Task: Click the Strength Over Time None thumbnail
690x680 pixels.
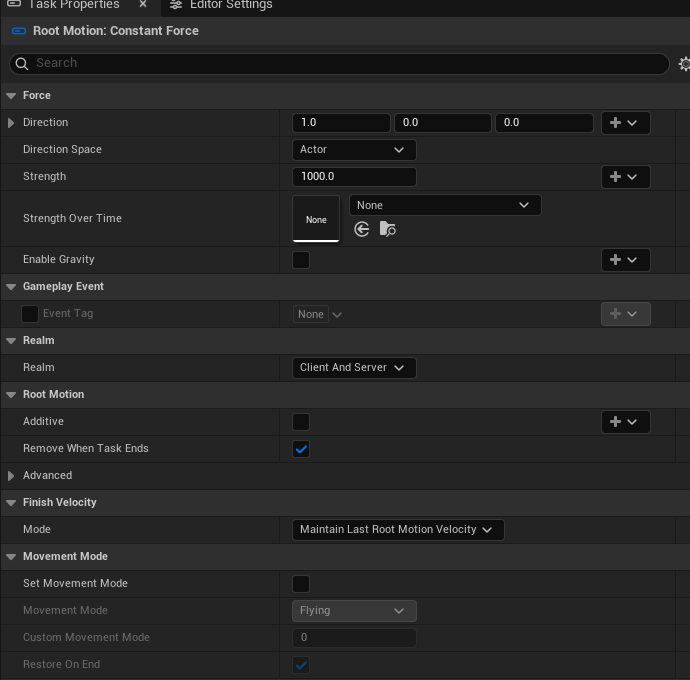Action: (316, 219)
